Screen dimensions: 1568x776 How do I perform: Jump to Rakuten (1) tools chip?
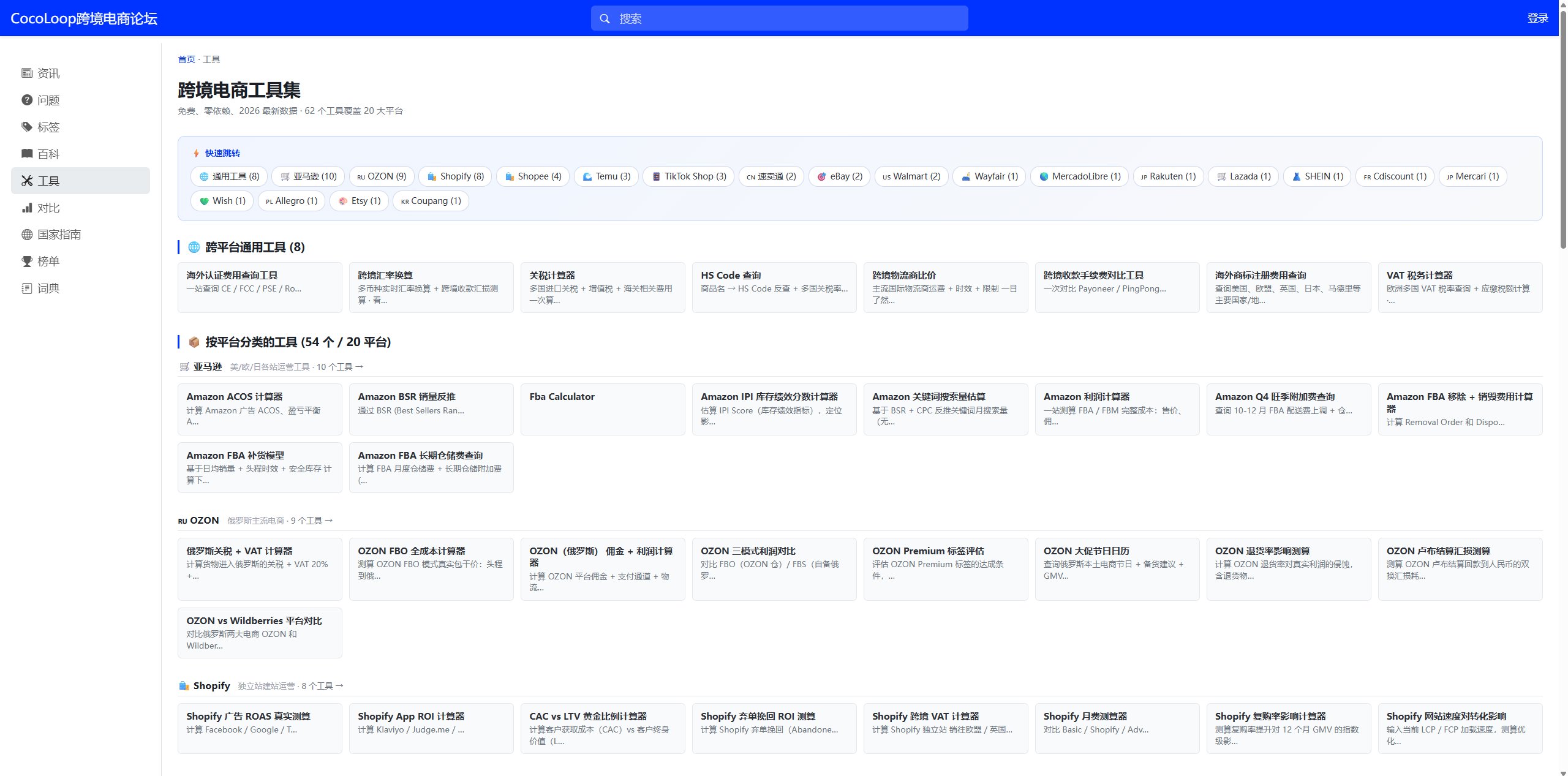click(1168, 176)
